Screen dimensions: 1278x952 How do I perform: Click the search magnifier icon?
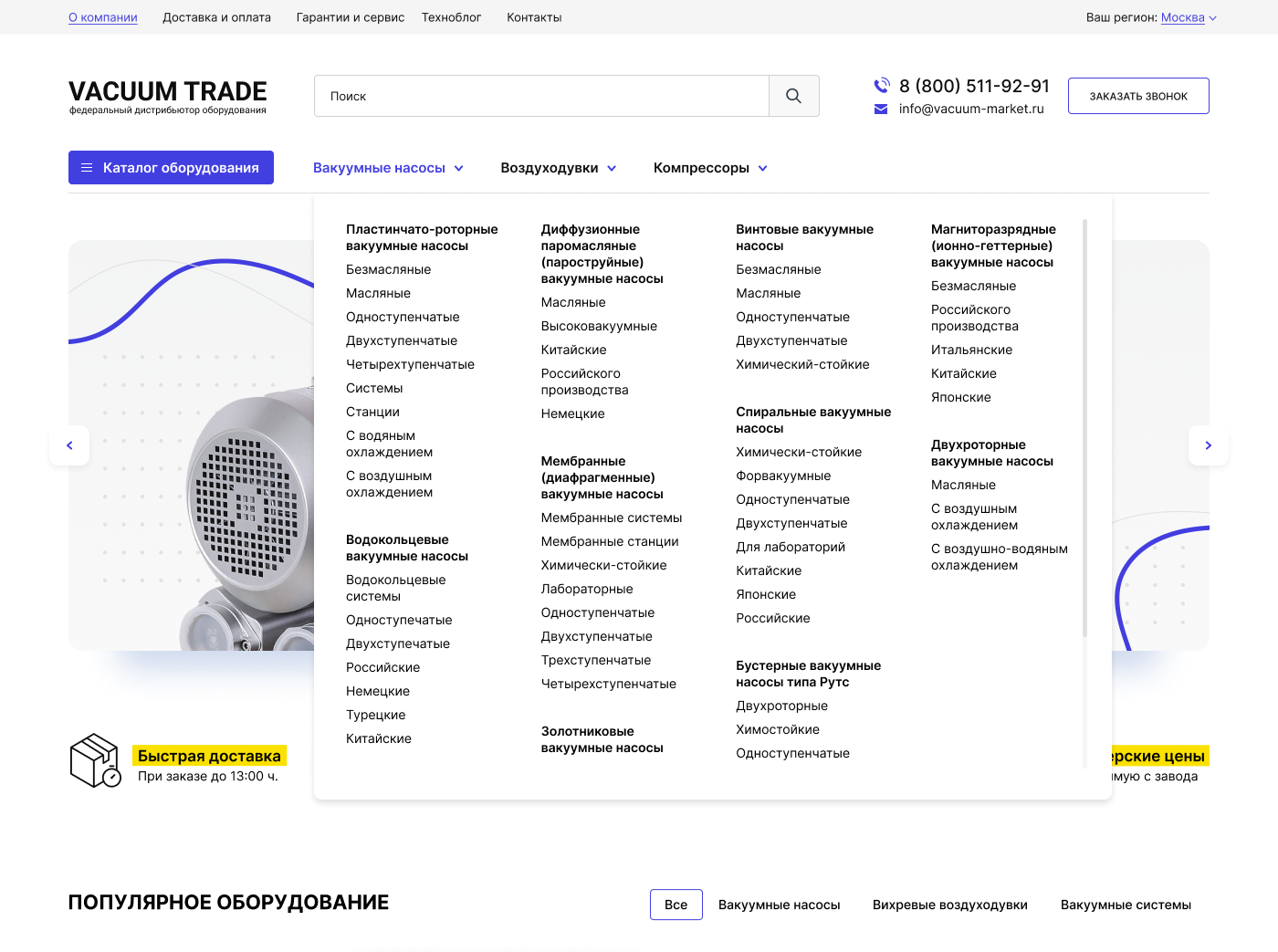[793, 96]
